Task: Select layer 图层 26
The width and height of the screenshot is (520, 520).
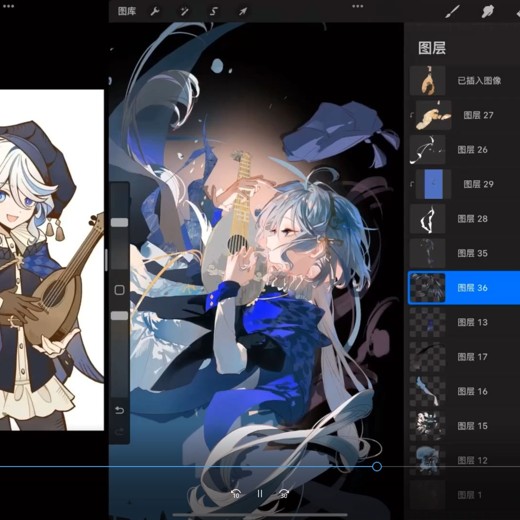Action: coord(464,150)
